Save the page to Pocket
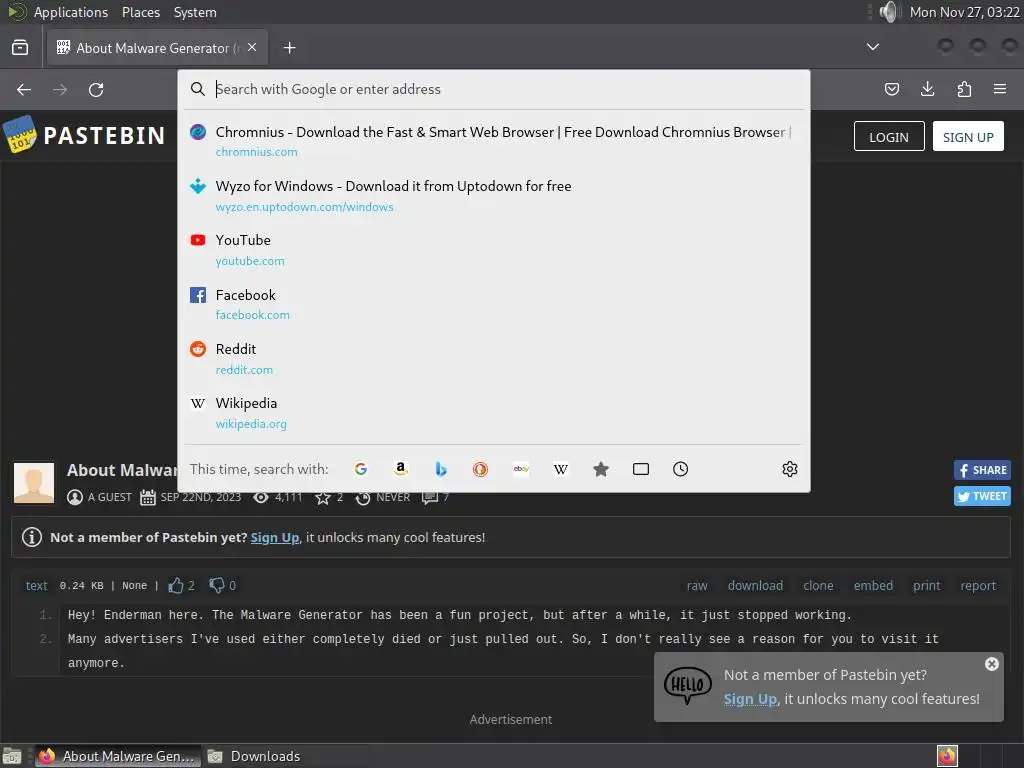Viewport: 1024px width, 768px height. click(891, 89)
